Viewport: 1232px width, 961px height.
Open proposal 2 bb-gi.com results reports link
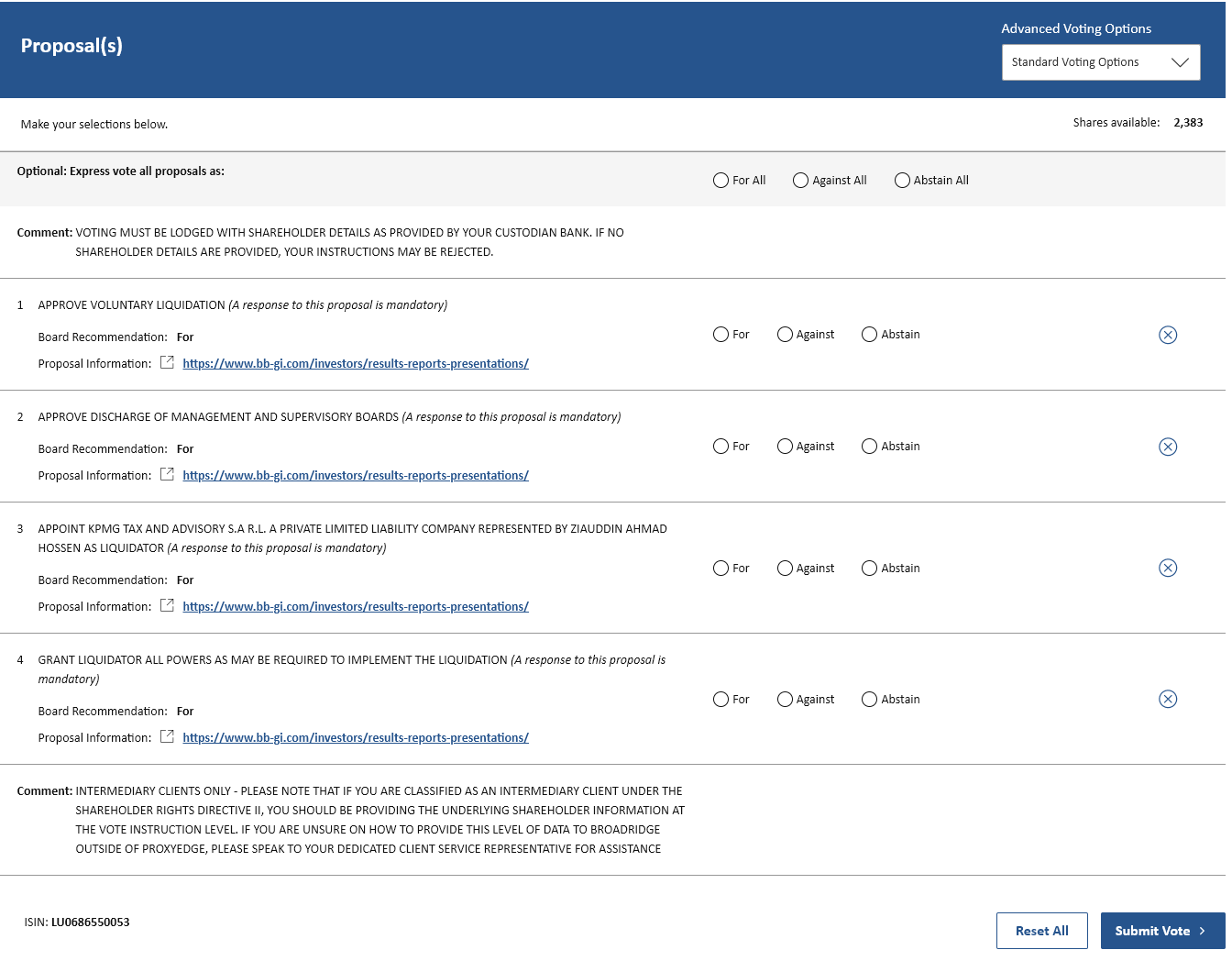(356, 476)
